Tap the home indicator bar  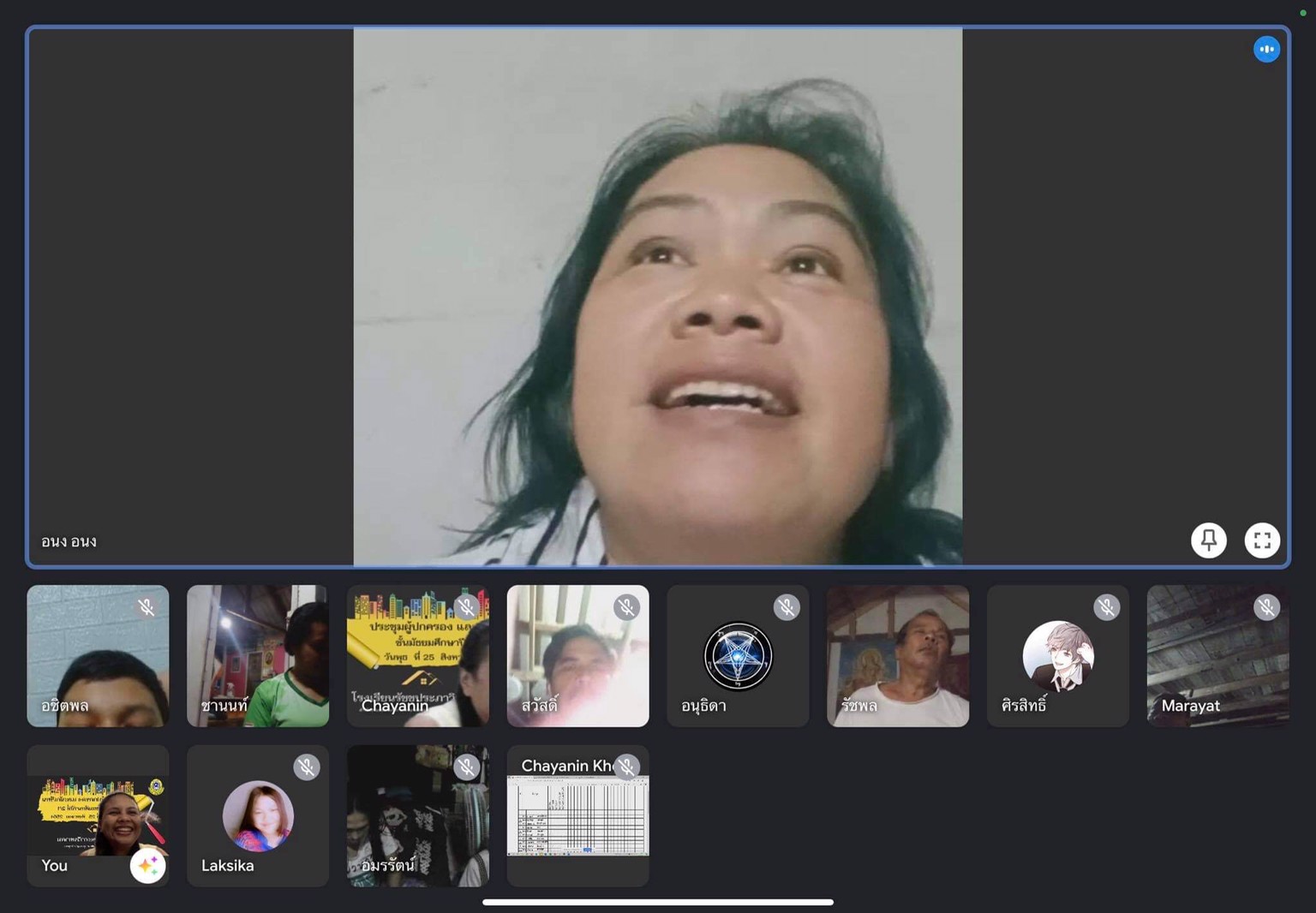click(657, 902)
